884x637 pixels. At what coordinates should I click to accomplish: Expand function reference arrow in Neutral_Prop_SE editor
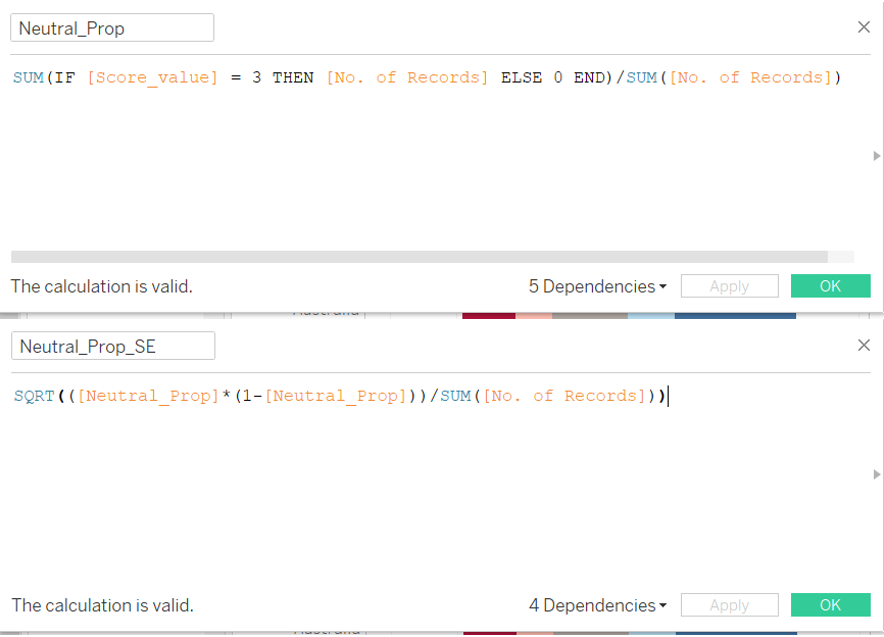(877, 475)
